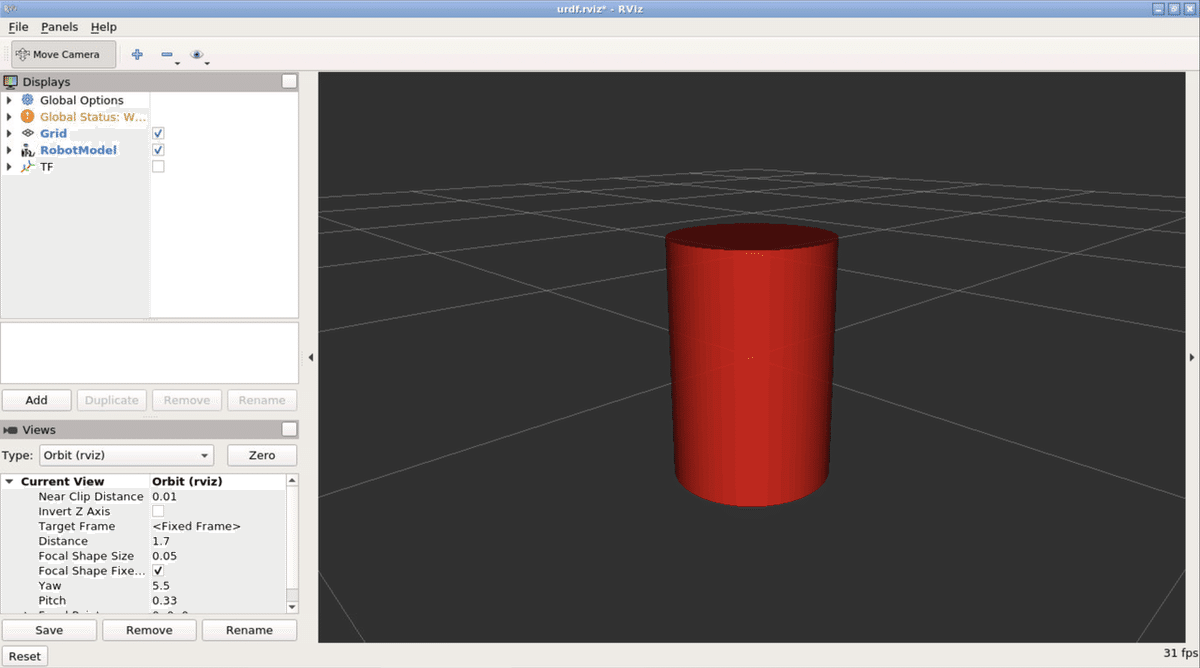Expand the RobotModel display properties

pyautogui.click(x=9, y=150)
